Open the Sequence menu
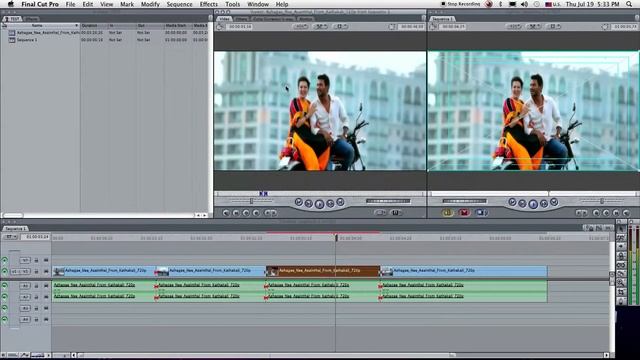This screenshot has height=360, width=640. click(x=179, y=4)
